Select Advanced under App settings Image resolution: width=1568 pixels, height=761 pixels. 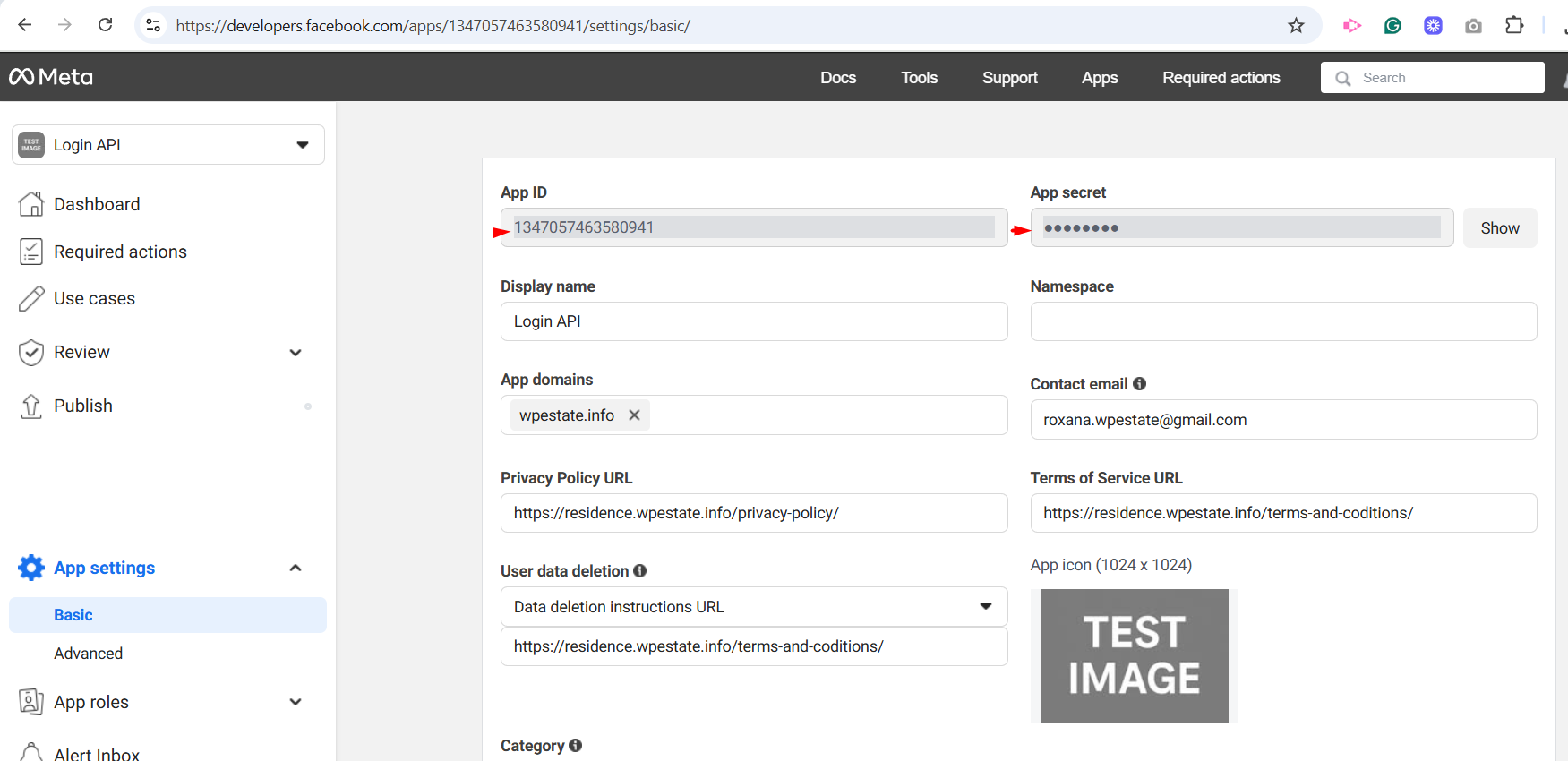[88, 654]
